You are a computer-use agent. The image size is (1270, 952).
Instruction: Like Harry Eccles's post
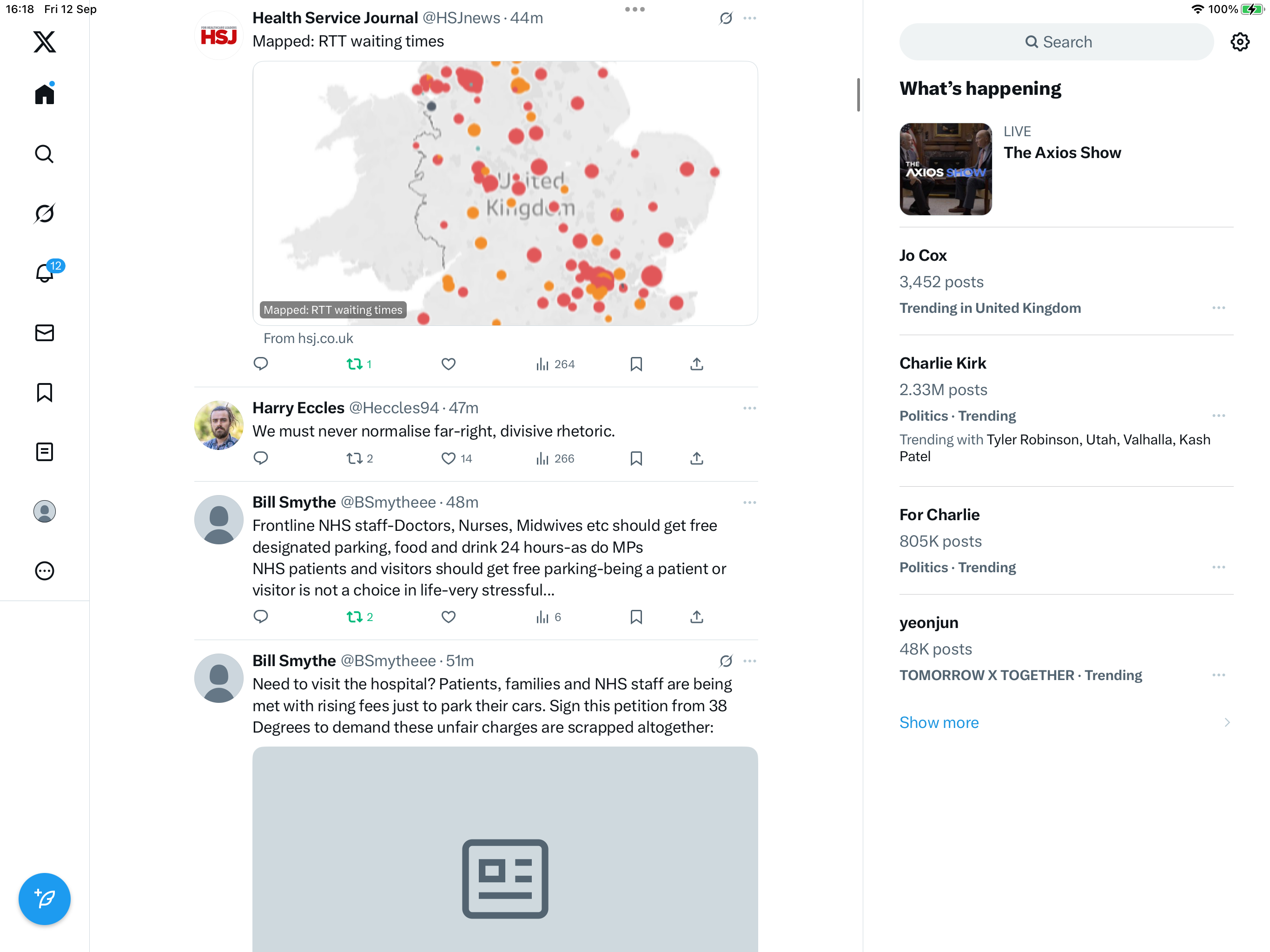click(449, 458)
